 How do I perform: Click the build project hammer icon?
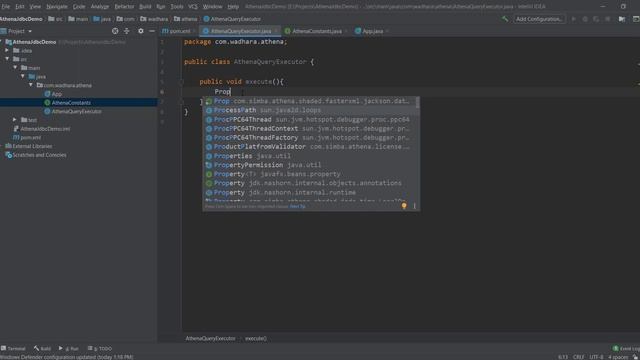(x=505, y=19)
